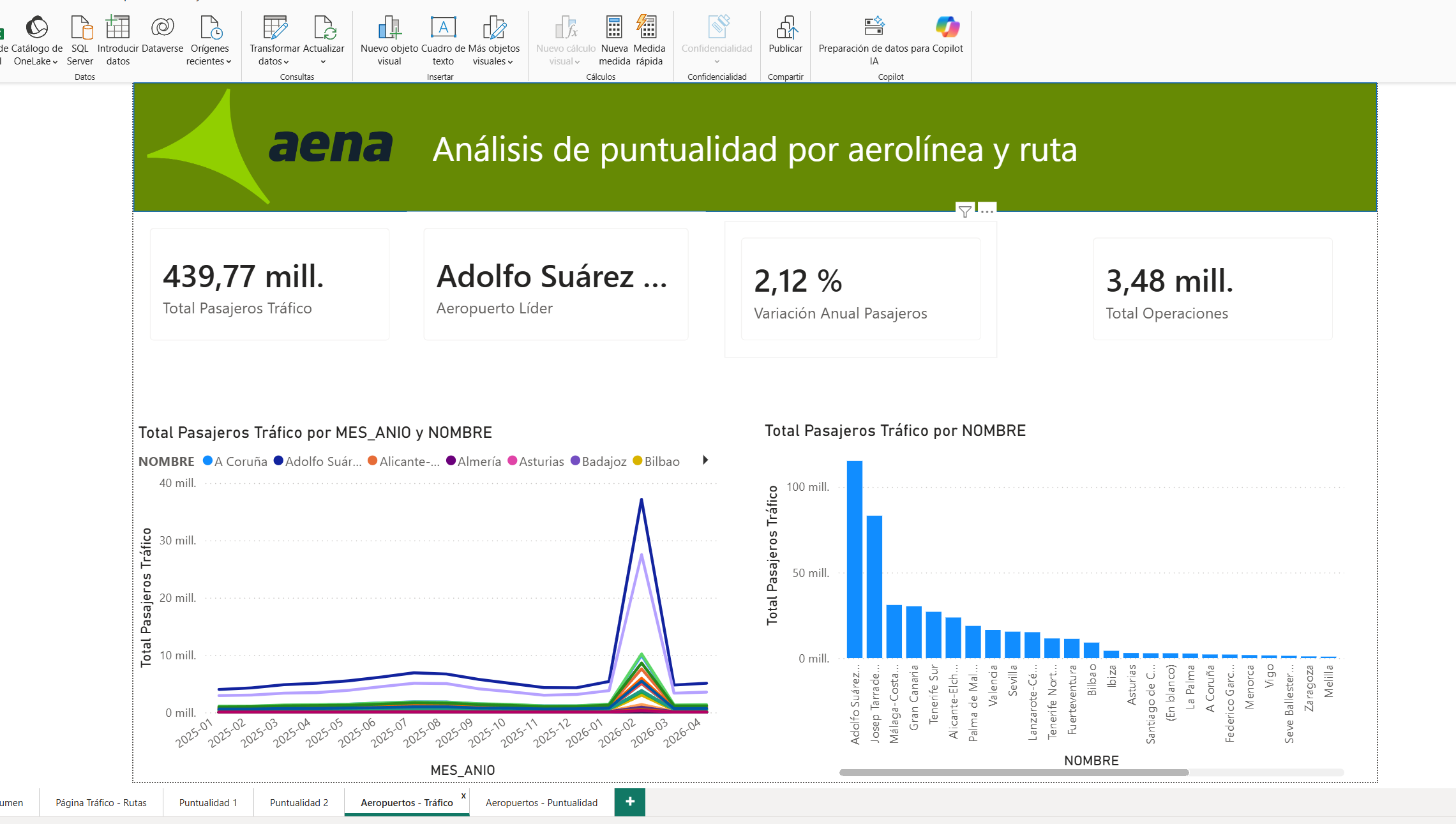Toggle Asturias legend series
This screenshot has height=824, width=1456.
(x=536, y=461)
